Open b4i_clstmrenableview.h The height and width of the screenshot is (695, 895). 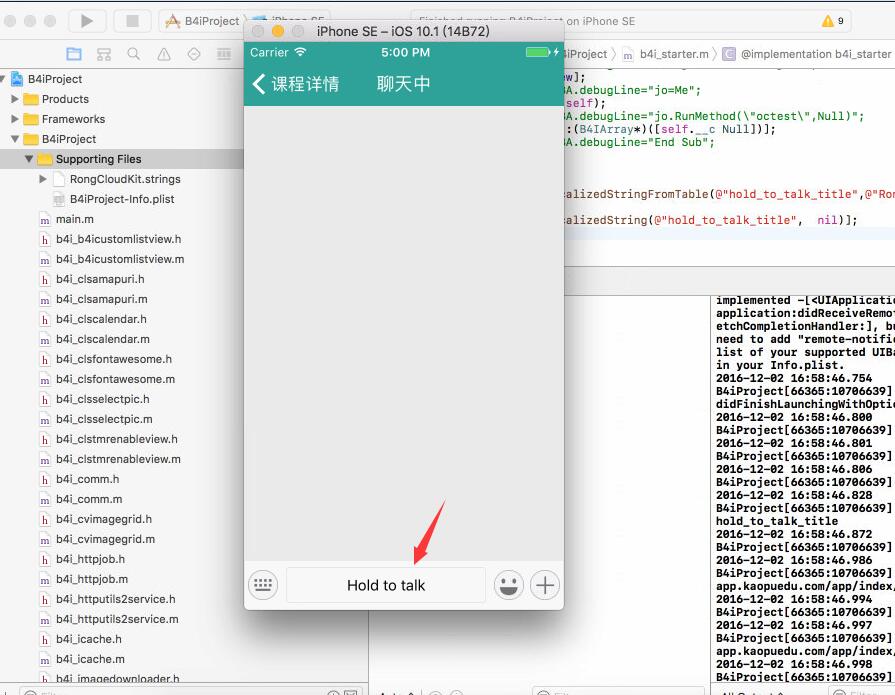pyautogui.click(x=116, y=439)
